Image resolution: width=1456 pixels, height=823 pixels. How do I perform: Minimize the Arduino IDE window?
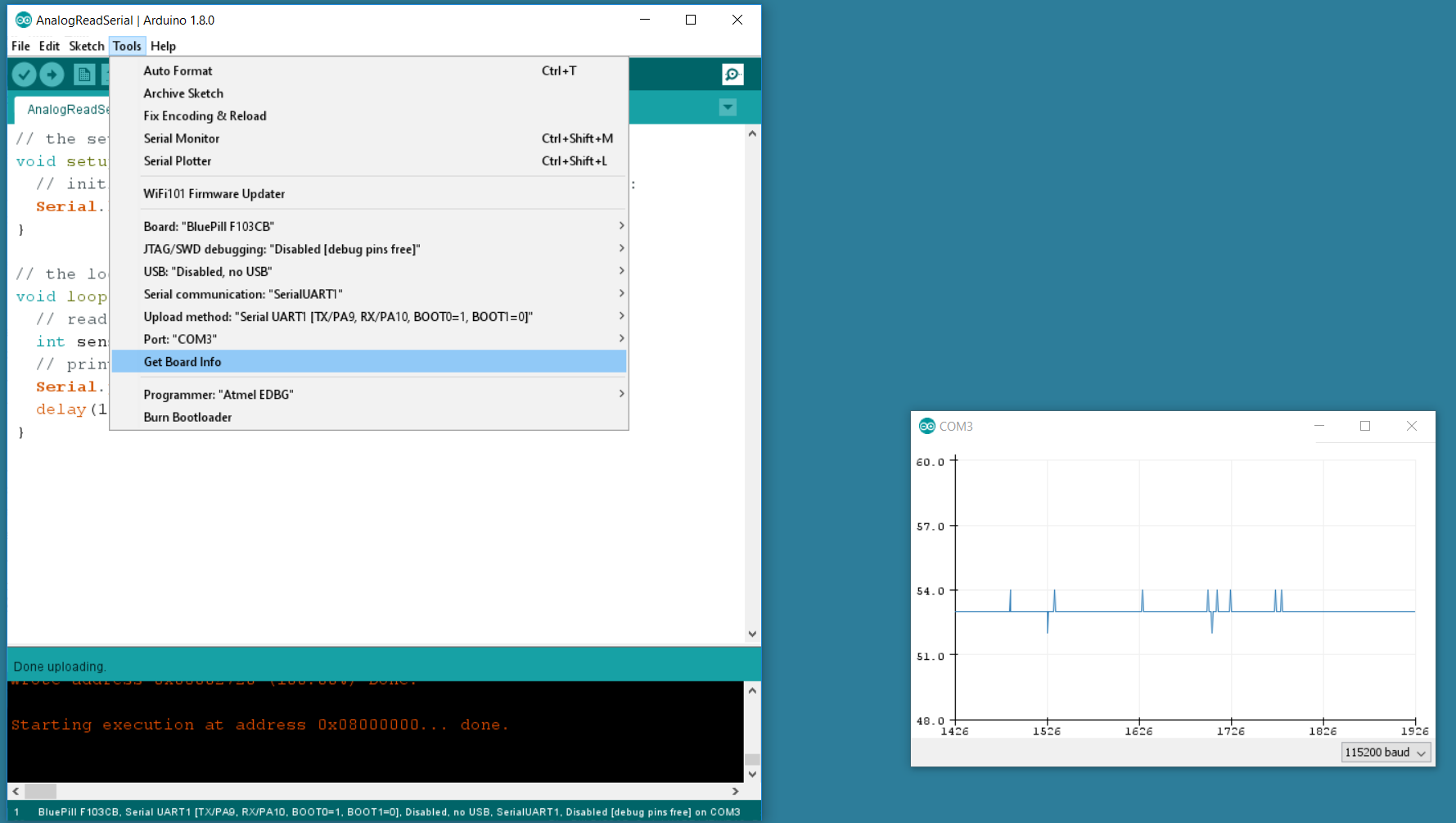tap(645, 20)
